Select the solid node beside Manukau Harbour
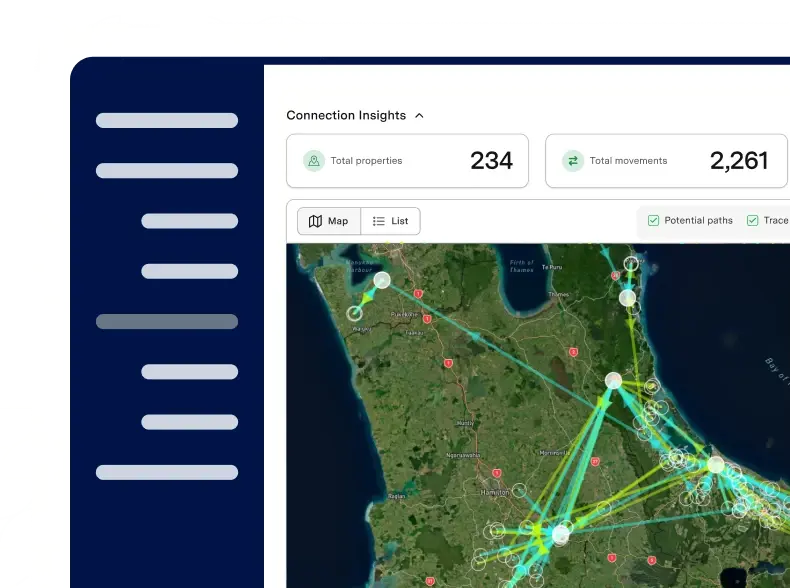This screenshot has width=790, height=588. [x=381, y=279]
